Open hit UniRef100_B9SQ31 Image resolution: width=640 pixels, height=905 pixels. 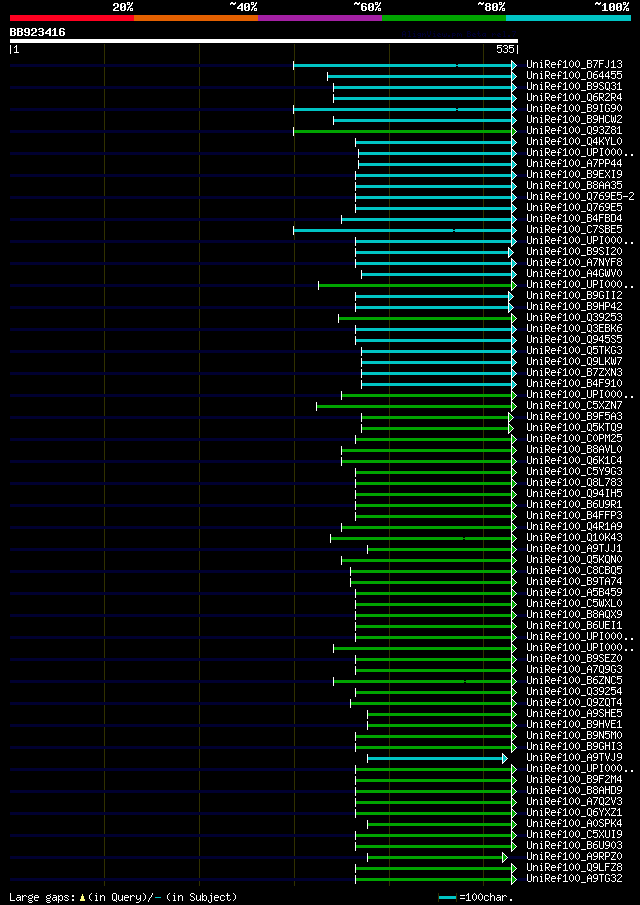[x=574, y=87]
